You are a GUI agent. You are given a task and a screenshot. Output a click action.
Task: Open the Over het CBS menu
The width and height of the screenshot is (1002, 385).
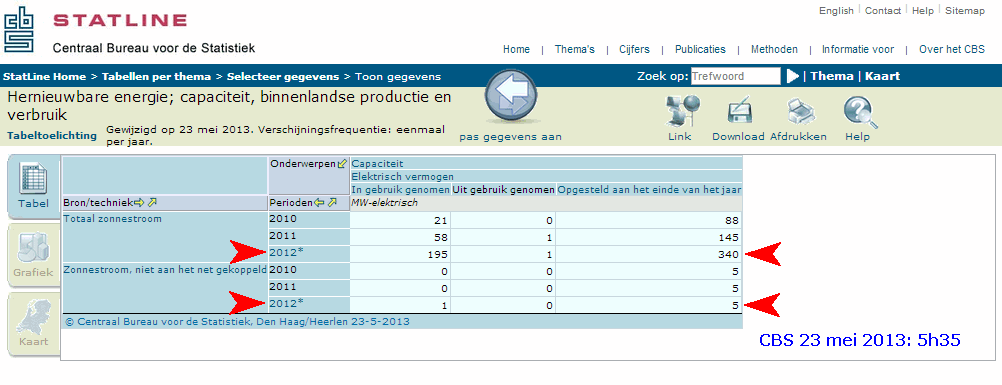[952, 49]
